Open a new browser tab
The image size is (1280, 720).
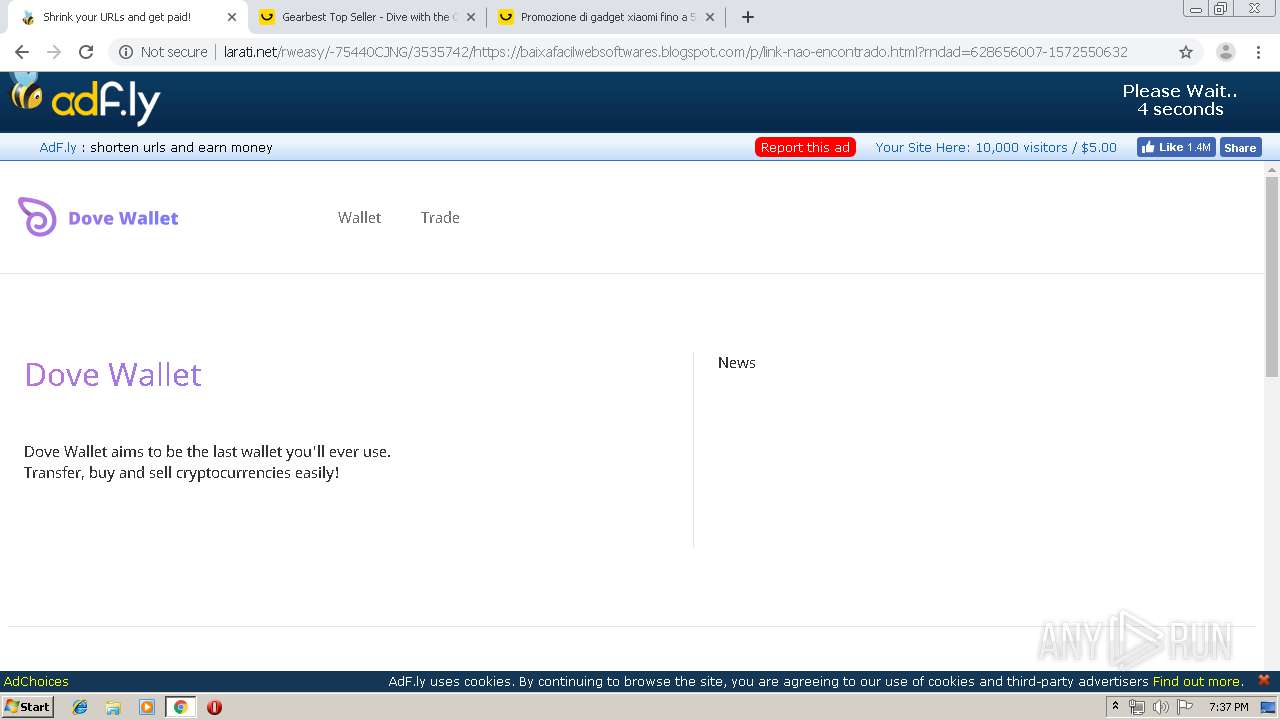point(748,17)
